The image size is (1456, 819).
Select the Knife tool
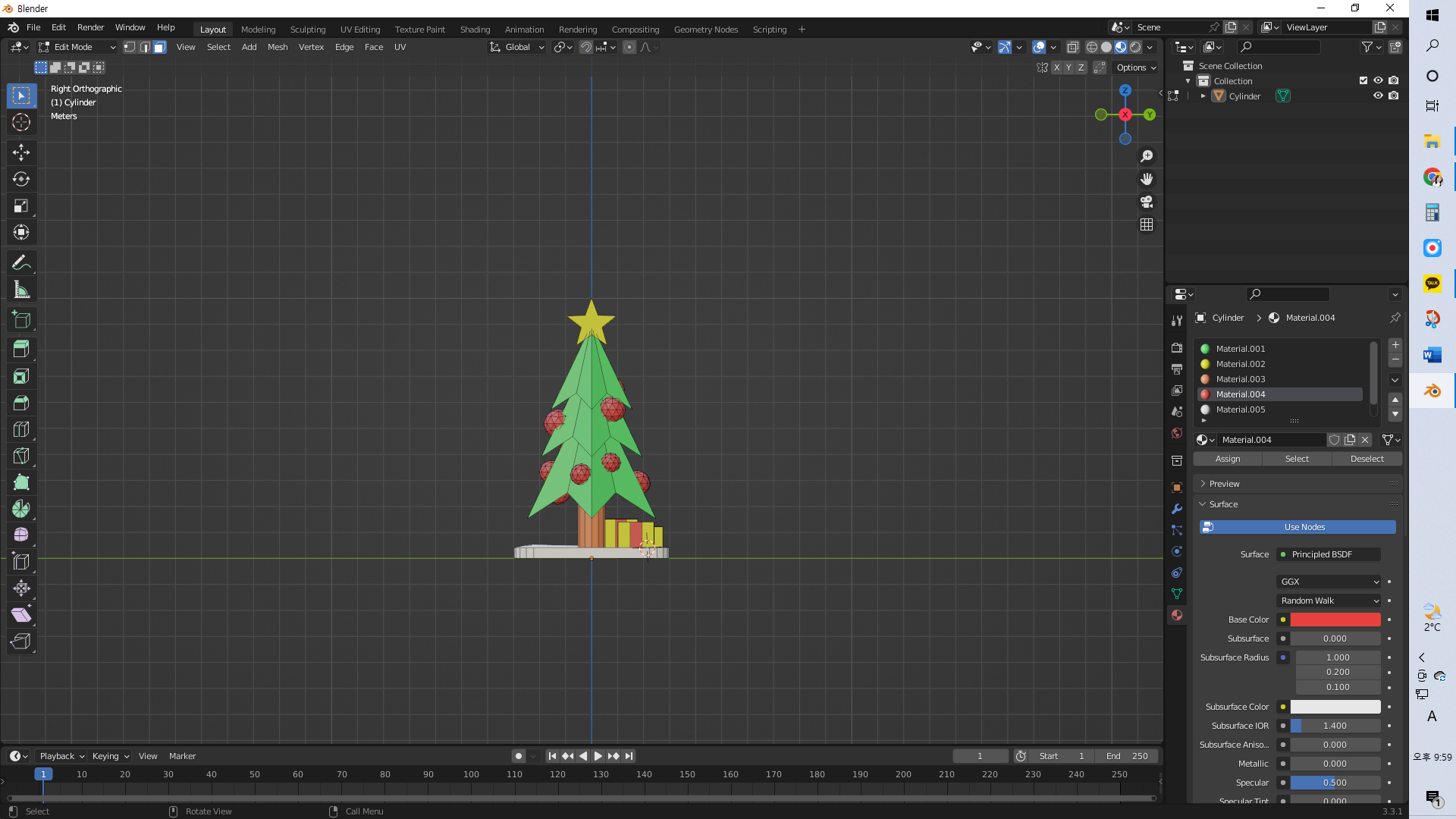pyautogui.click(x=21, y=456)
